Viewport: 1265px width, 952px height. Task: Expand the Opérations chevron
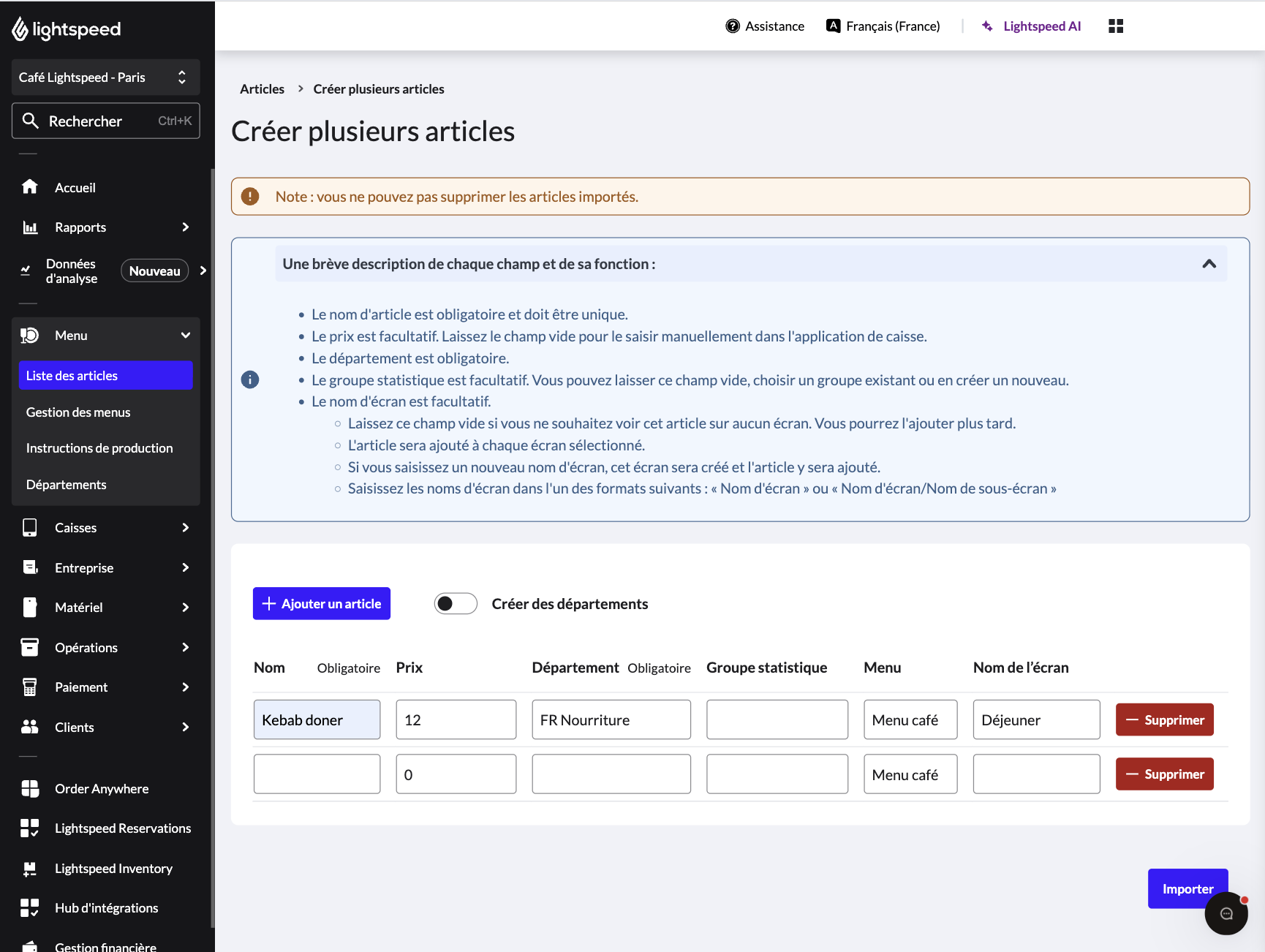pyautogui.click(x=186, y=647)
